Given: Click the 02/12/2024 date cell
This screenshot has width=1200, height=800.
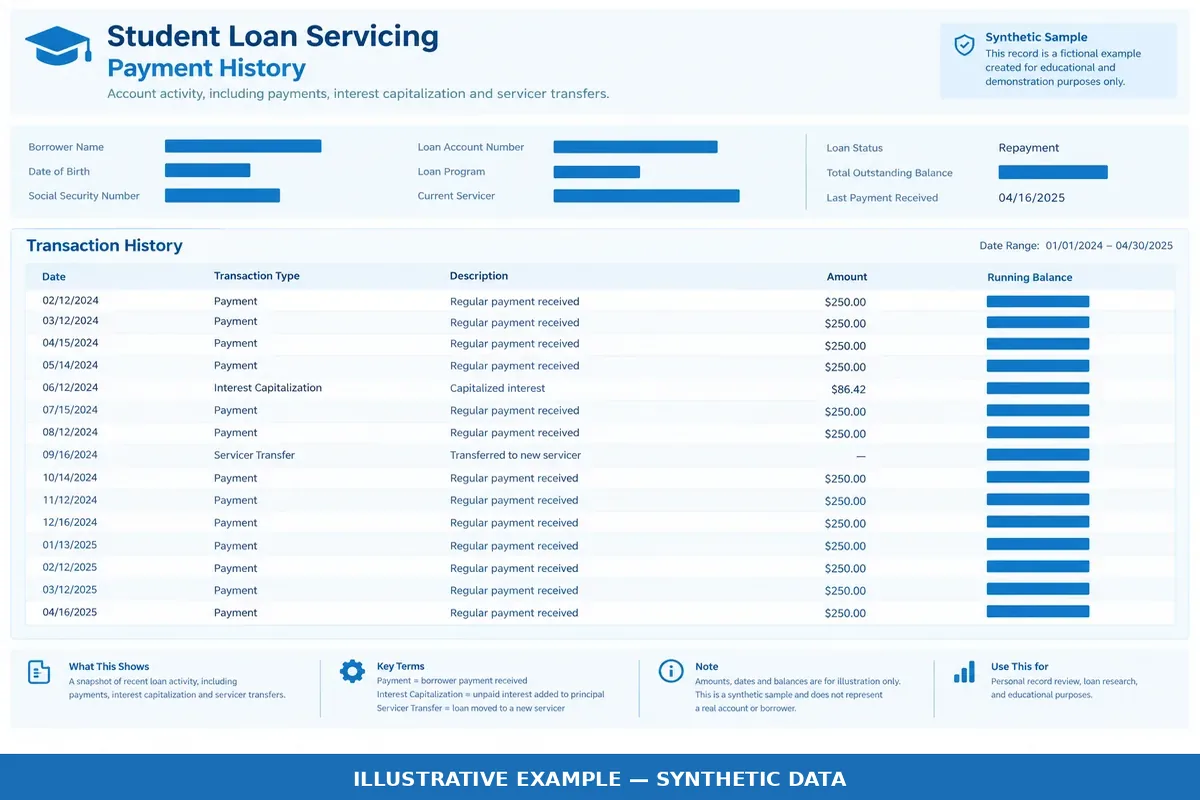Looking at the screenshot, I should click(x=70, y=300).
